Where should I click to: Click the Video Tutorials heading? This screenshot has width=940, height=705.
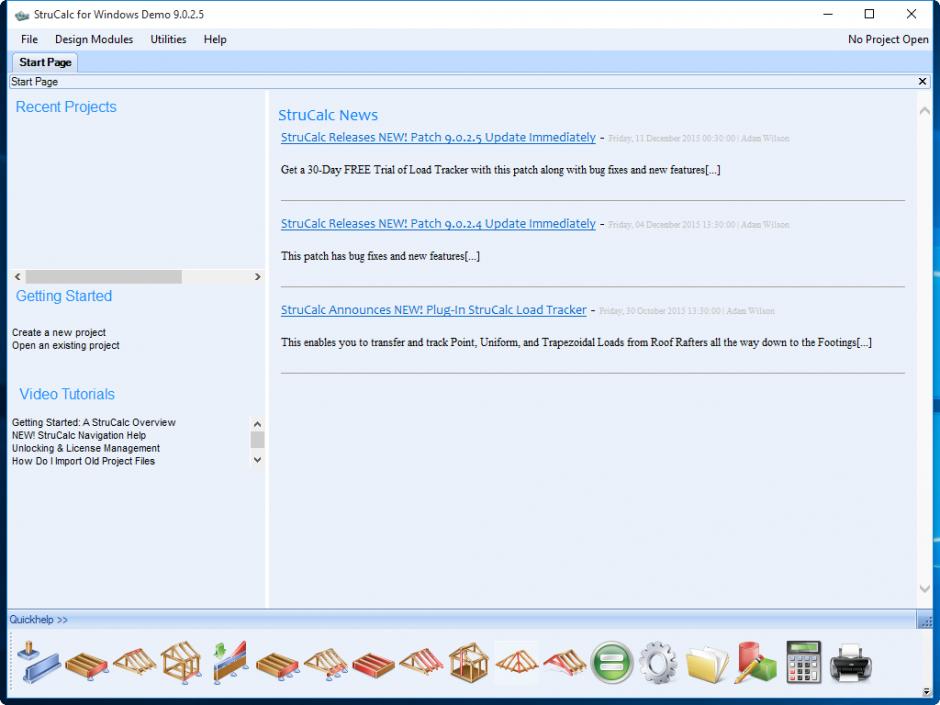(x=67, y=394)
